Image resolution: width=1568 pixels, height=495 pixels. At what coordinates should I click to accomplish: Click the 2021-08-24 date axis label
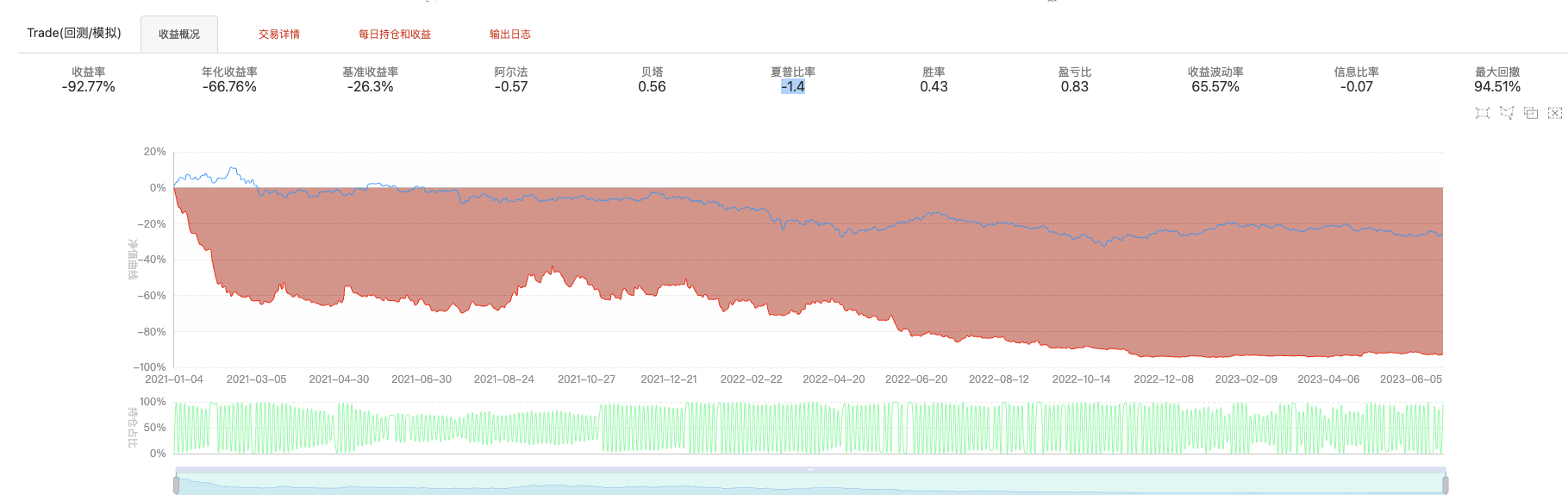pyautogui.click(x=504, y=379)
